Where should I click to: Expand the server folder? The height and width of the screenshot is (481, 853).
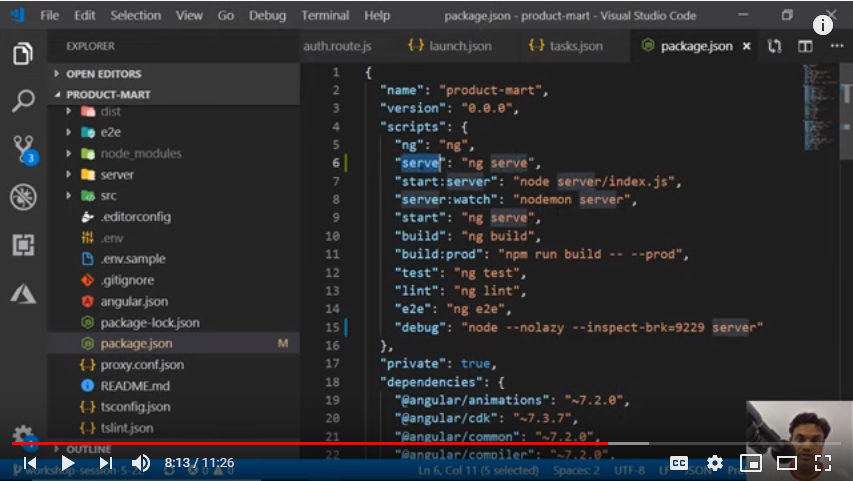click(116, 174)
